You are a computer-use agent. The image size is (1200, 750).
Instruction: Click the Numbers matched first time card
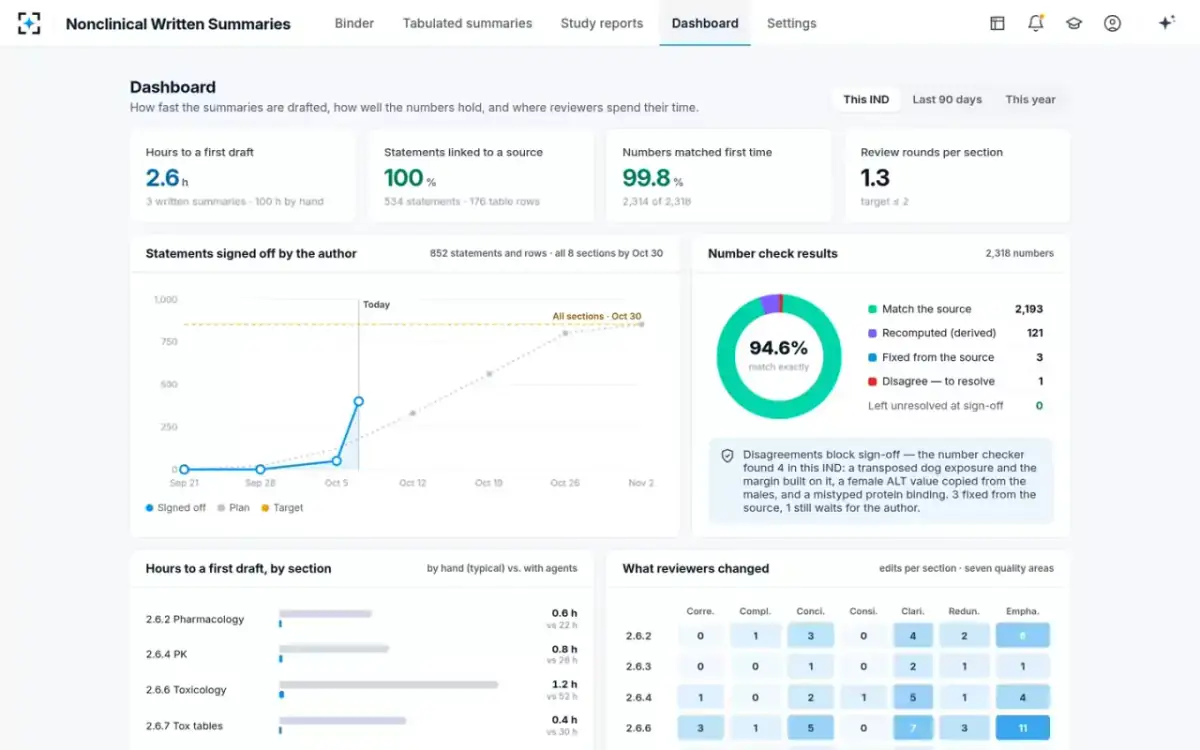point(719,176)
